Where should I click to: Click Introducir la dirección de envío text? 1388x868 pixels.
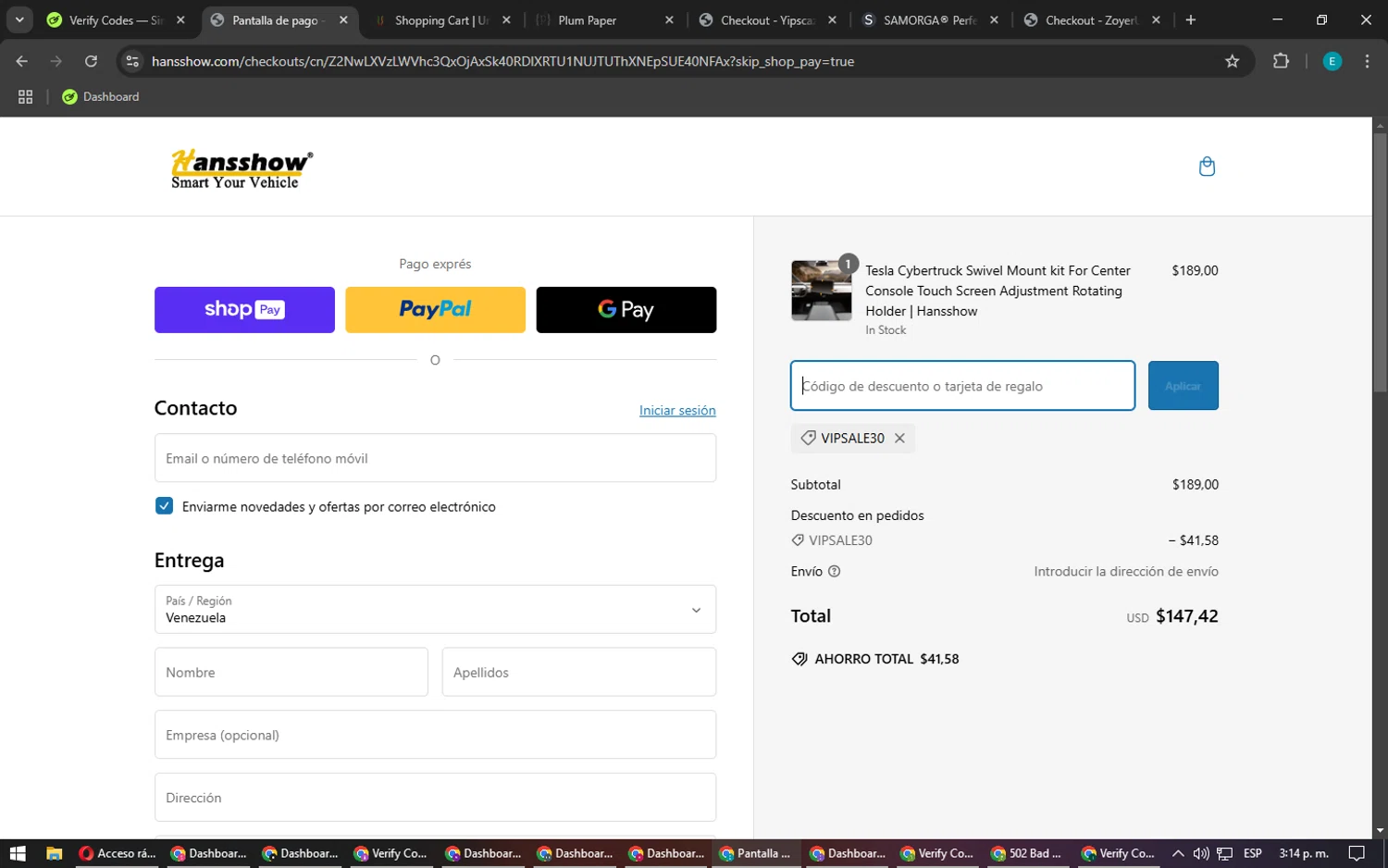pyautogui.click(x=1126, y=572)
